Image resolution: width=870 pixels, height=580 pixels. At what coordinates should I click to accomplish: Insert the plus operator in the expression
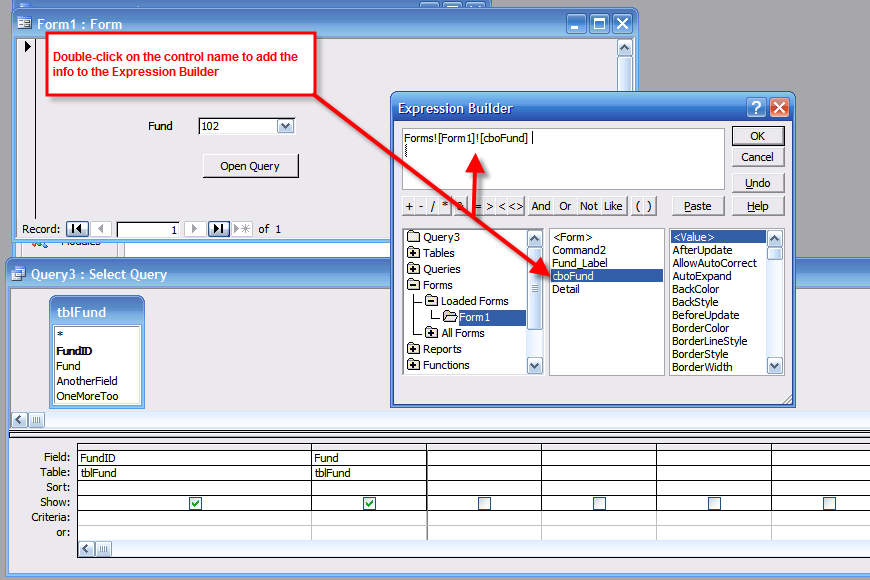[409, 206]
